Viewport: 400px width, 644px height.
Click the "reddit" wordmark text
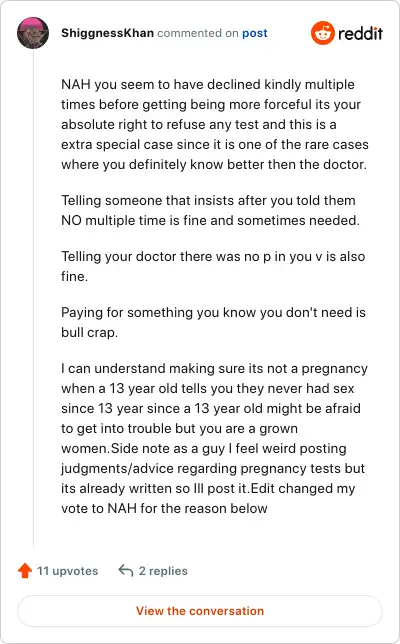pyautogui.click(x=360, y=33)
